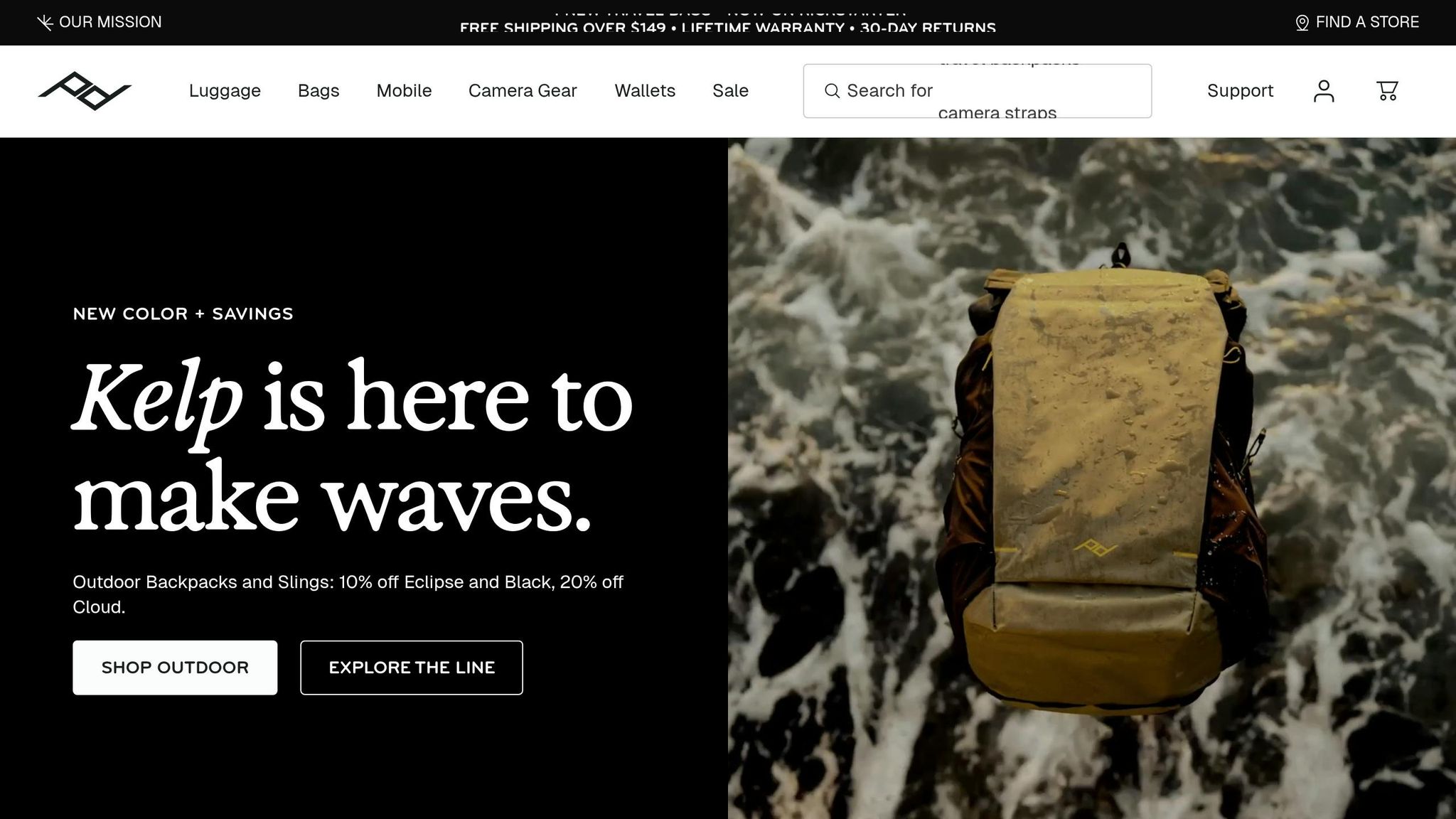1456x819 pixels.
Task: Click the EXPLORE THE LINE button
Action: (412, 668)
